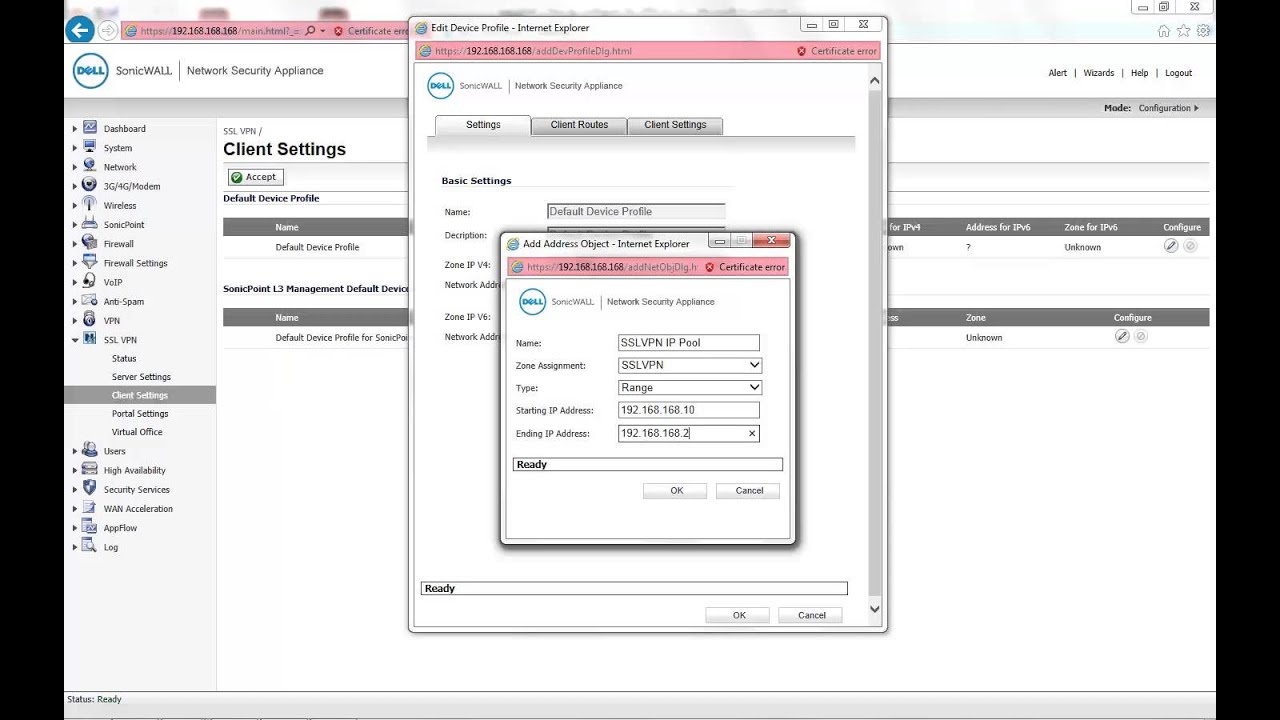Image resolution: width=1280 pixels, height=720 pixels.
Task: Click the Security Services shield icon
Action: click(x=90, y=489)
